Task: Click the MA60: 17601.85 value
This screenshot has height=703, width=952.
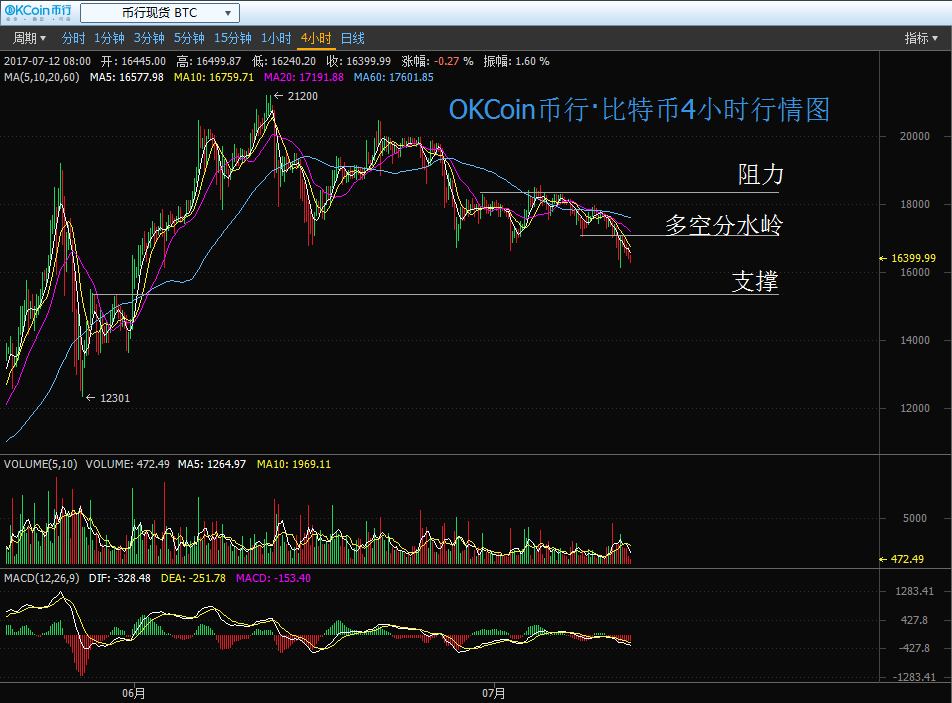Action: (x=393, y=77)
